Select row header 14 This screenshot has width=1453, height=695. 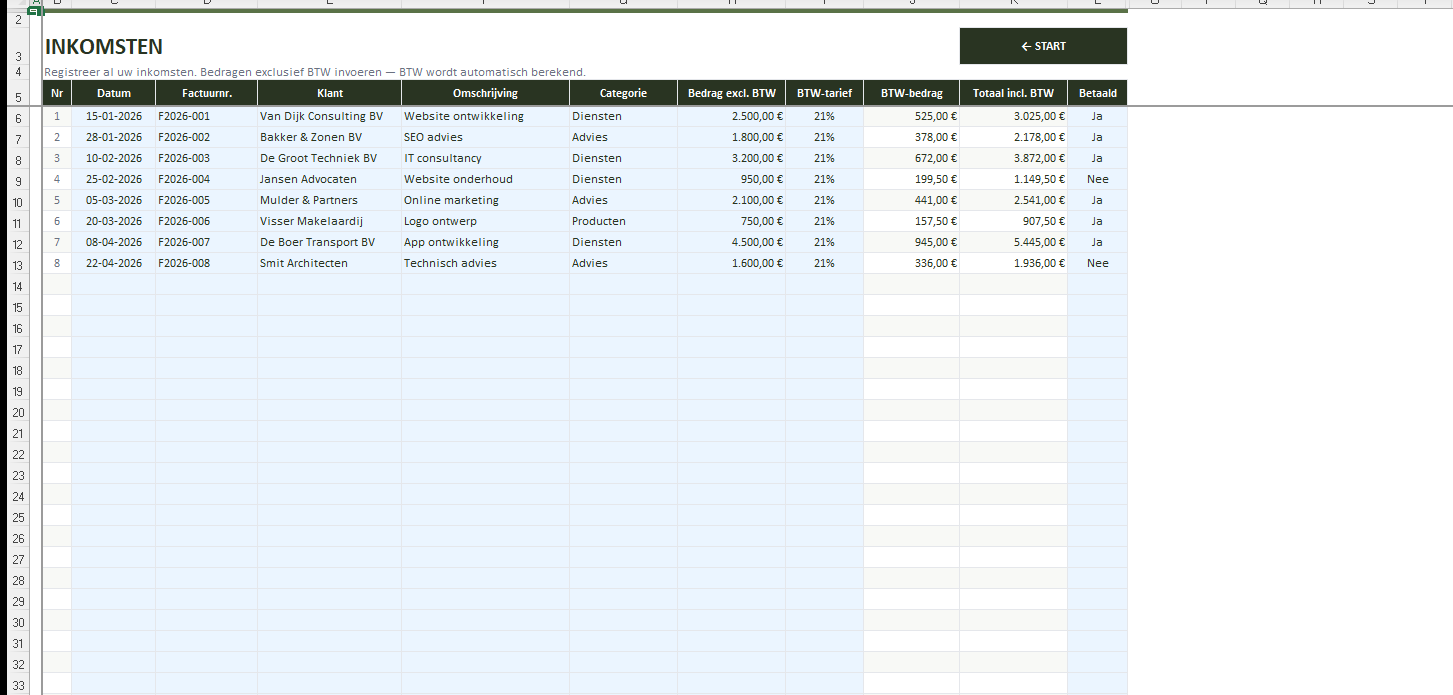[x=17, y=287]
